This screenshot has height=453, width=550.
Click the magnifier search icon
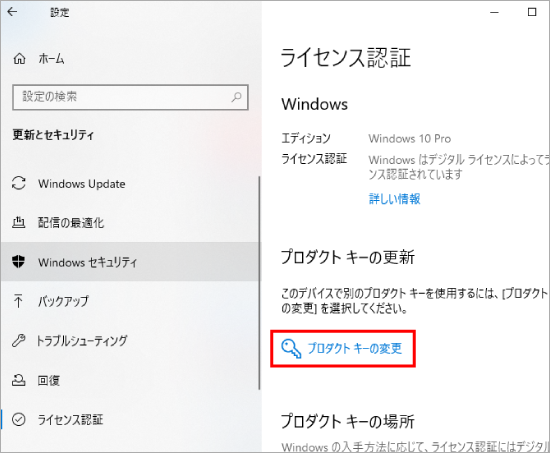pos(236,97)
